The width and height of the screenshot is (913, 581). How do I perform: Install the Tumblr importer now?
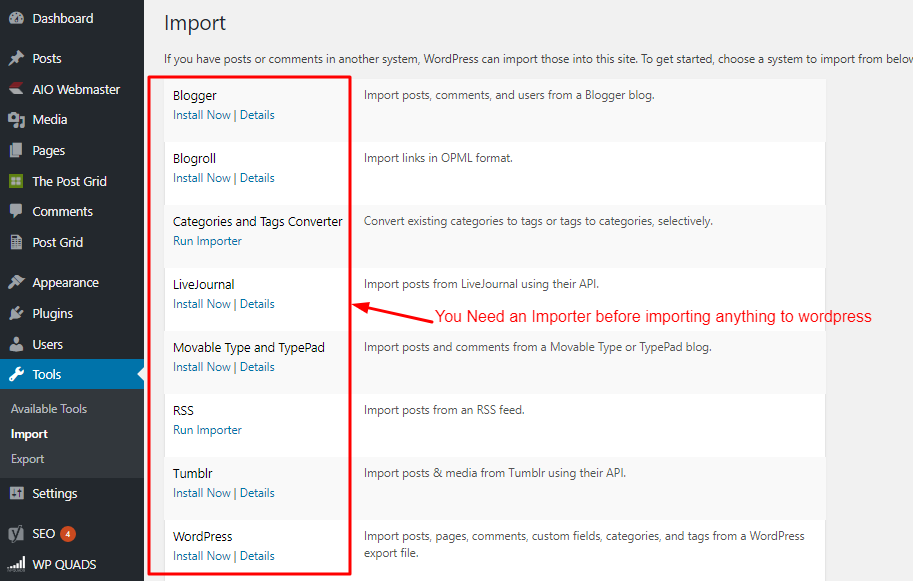[201, 493]
